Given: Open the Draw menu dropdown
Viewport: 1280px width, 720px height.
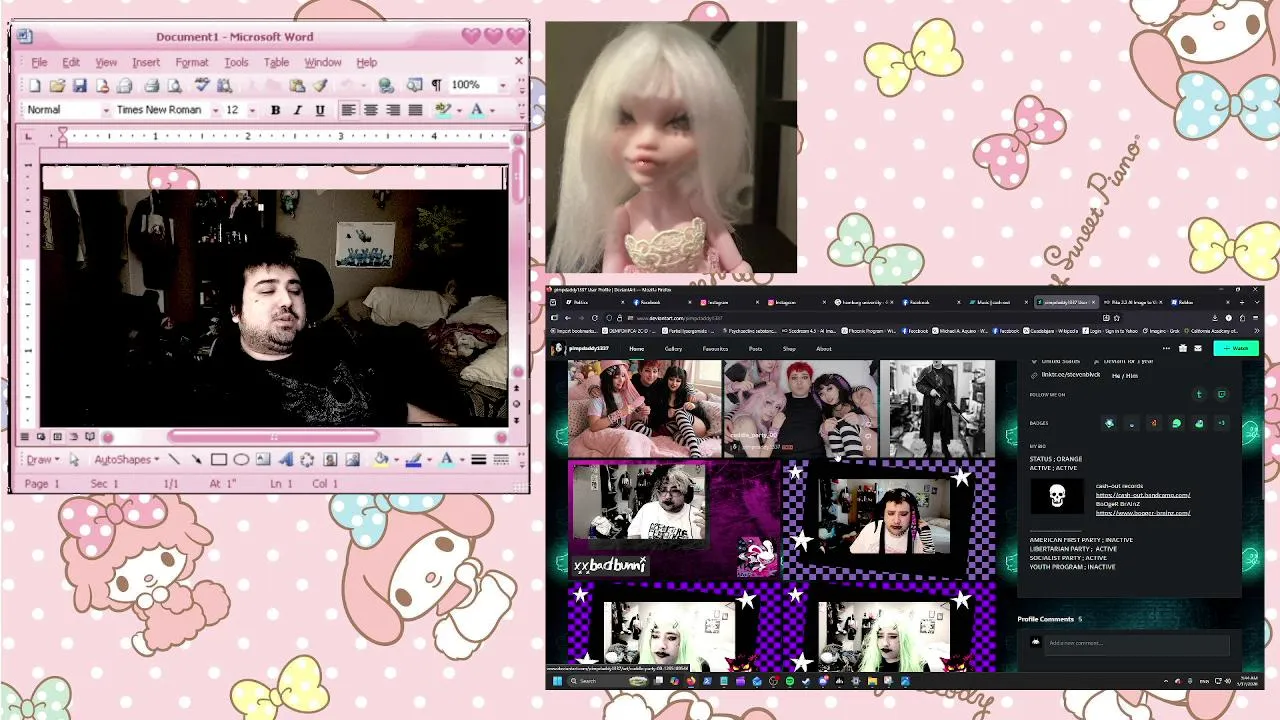Looking at the screenshot, I should click(42, 460).
